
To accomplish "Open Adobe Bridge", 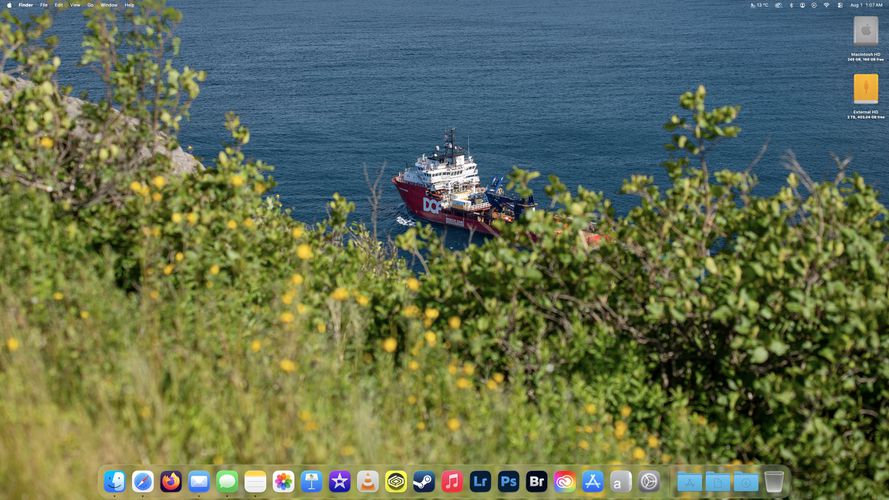I will 536,482.
